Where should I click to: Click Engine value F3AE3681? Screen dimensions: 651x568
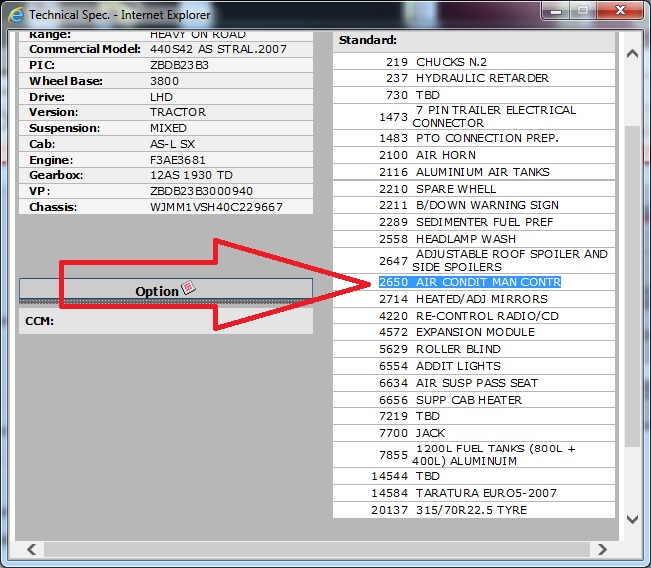pos(178,160)
